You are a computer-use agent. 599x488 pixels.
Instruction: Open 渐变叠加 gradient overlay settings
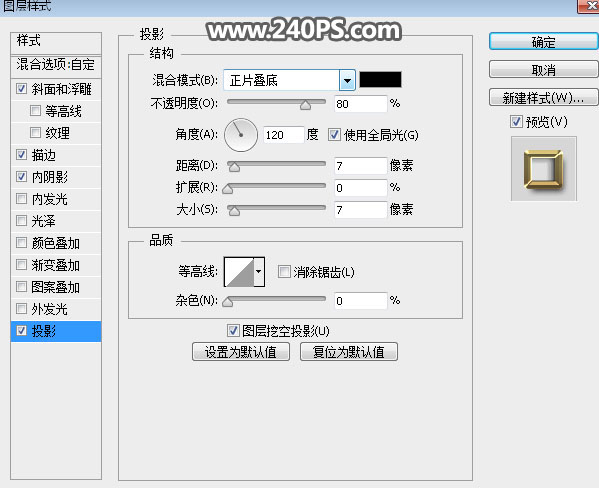56,265
